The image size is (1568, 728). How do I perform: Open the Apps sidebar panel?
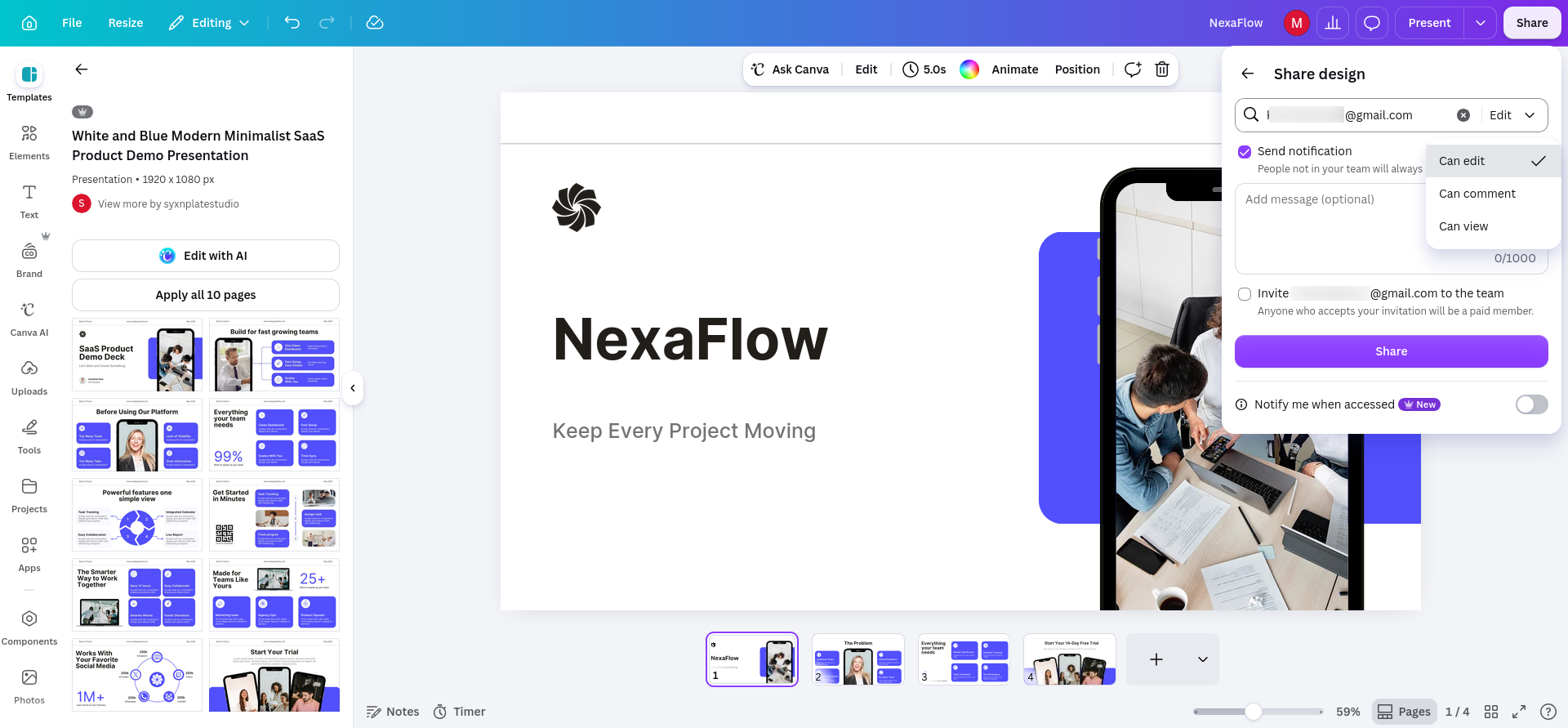coord(29,554)
